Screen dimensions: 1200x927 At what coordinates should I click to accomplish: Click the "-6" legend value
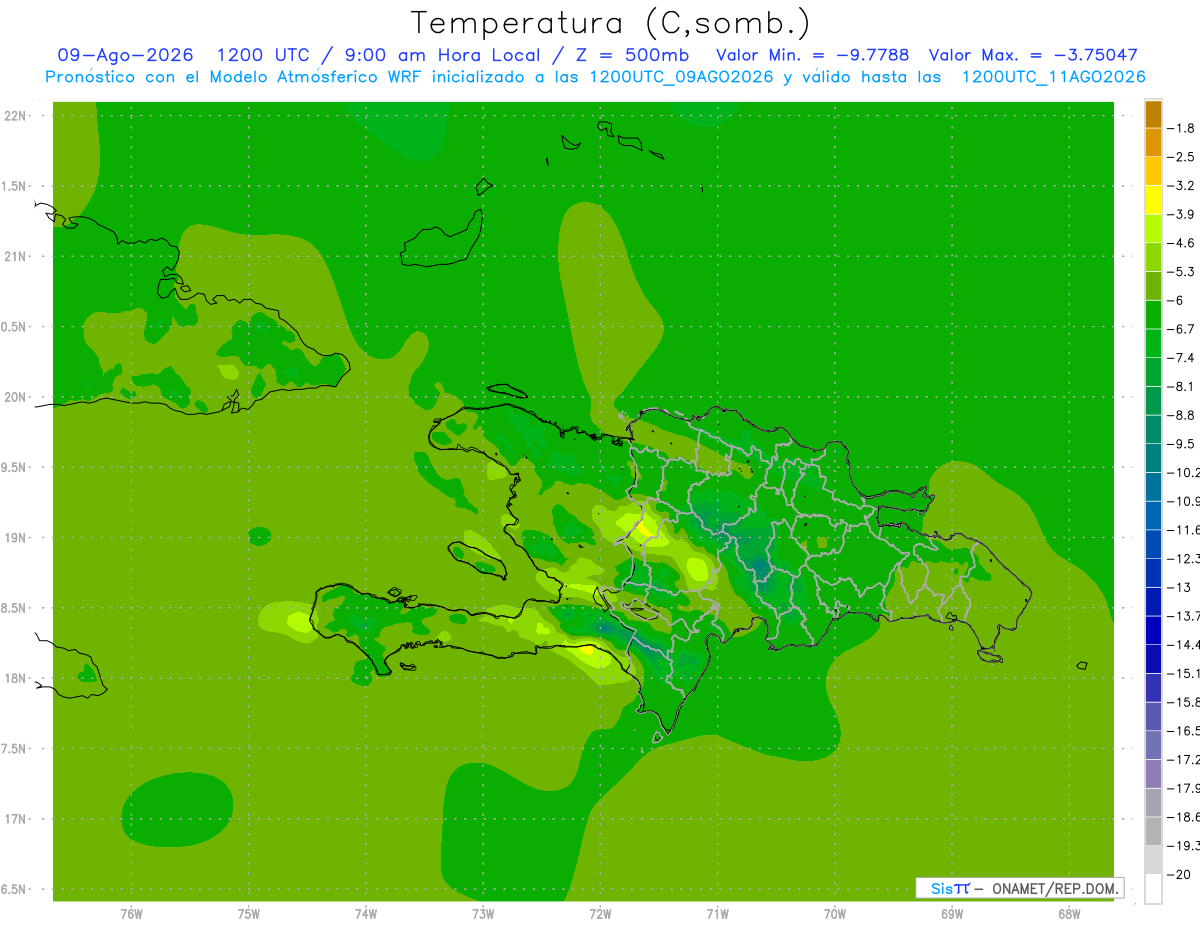click(1176, 300)
